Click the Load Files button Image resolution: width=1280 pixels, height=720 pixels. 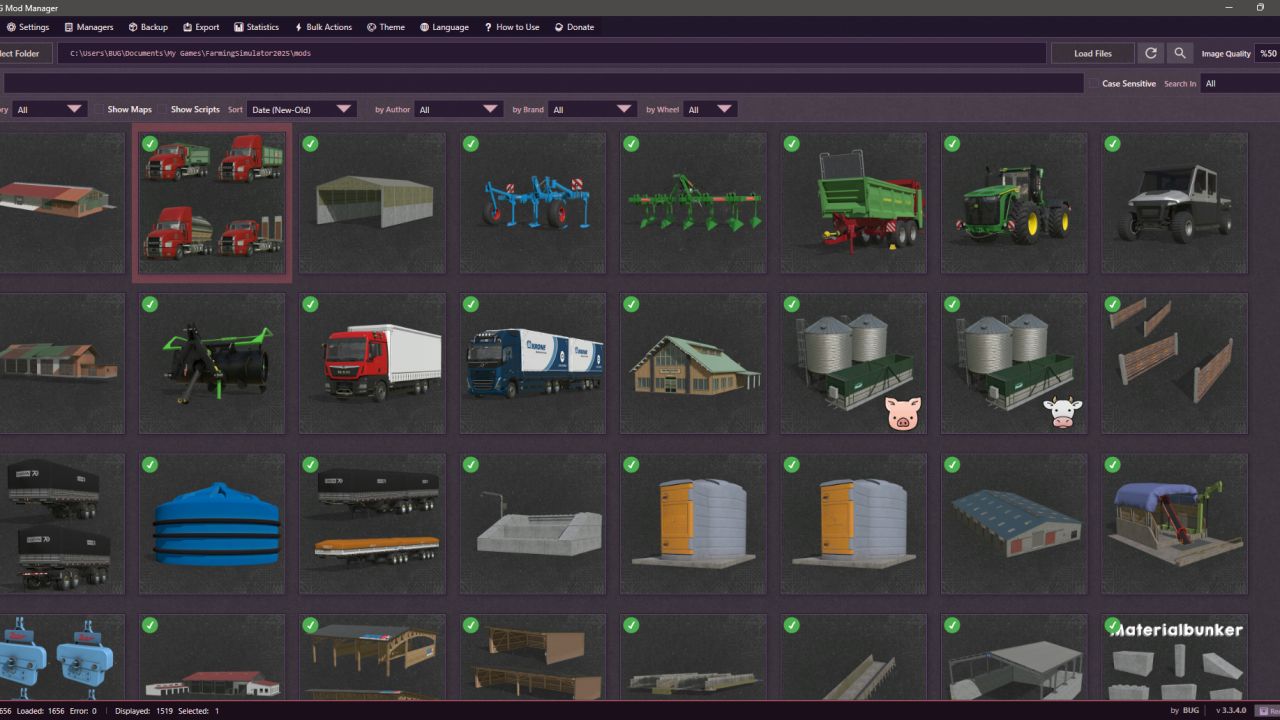point(1093,53)
